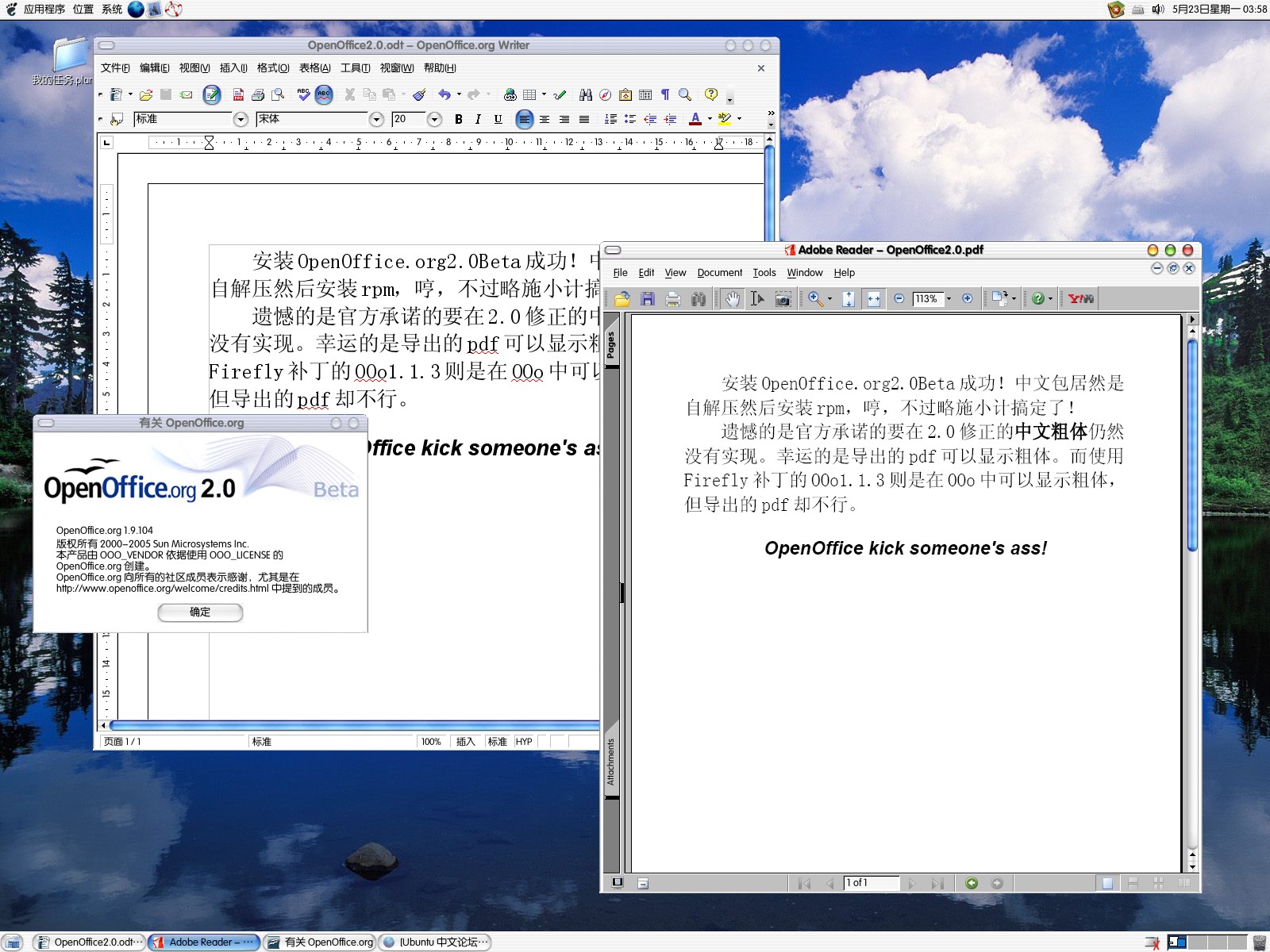Switch to 有关 OpenOffice.org taskbar button

coord(319,942)
